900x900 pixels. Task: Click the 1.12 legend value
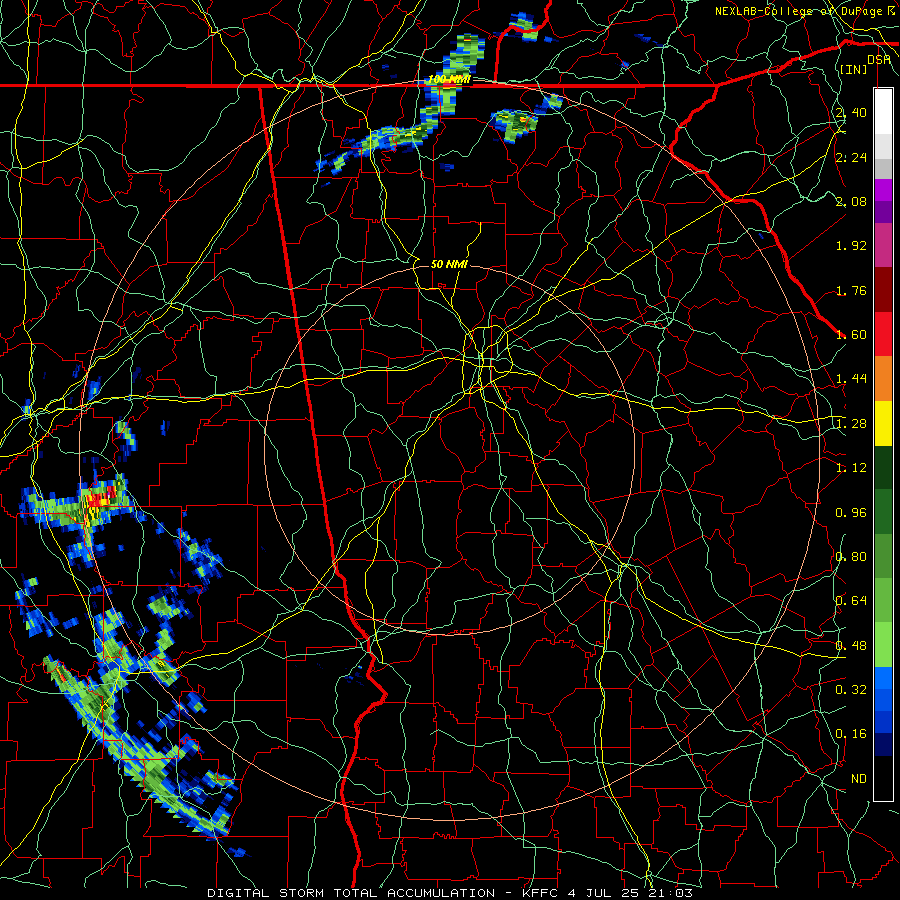pyautogui.click(x=851, y=468)
